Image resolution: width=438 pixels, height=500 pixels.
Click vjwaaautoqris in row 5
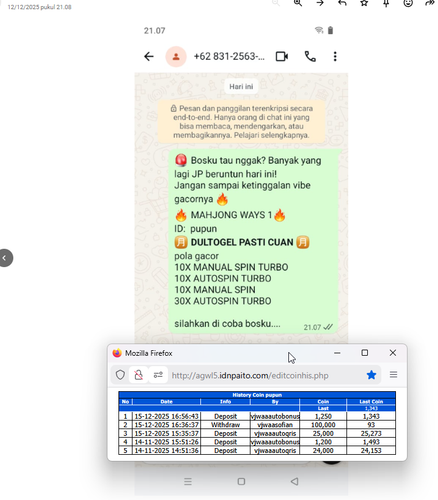pos(275,451)
